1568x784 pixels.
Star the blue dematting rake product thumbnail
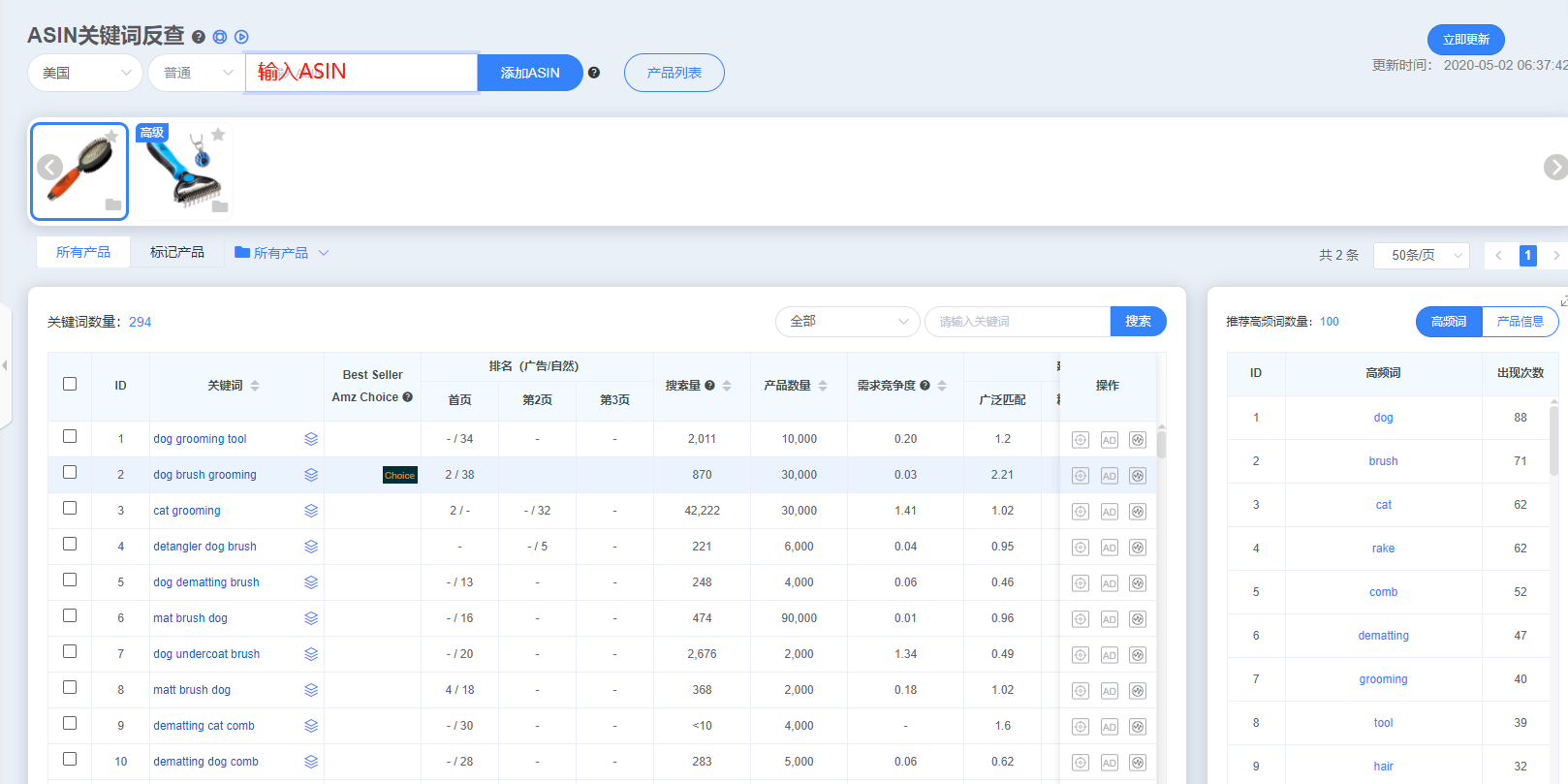[x=218, y=135]
